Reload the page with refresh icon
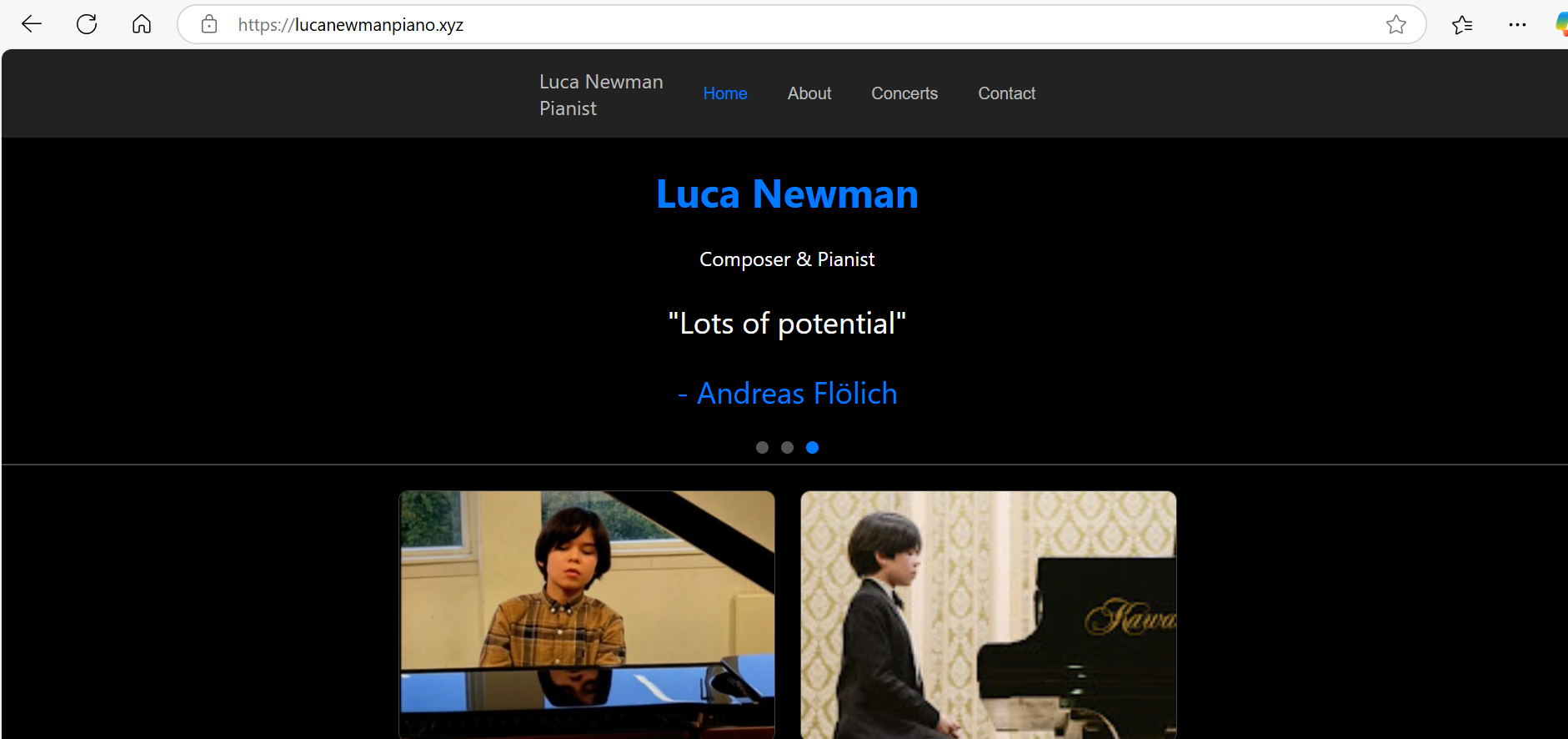Viewport: 1568px width, 739px height. [87, 24]
